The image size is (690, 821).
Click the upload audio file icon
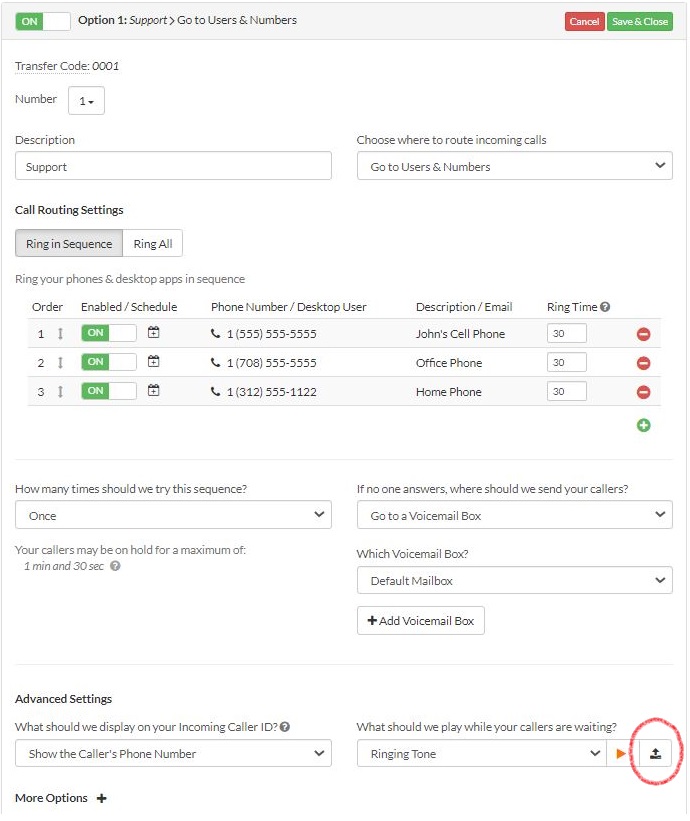[x=655, y=754]
